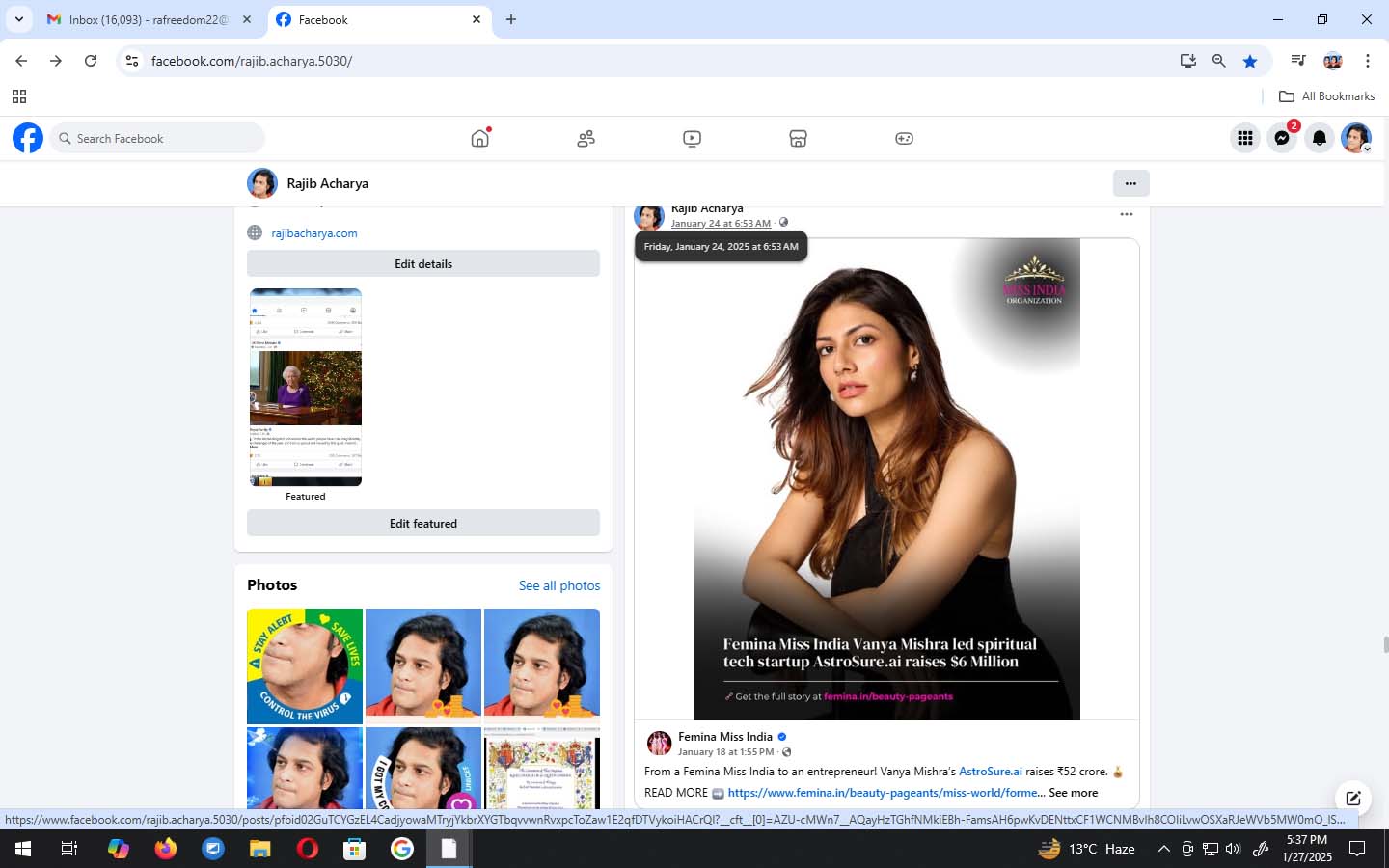Open Task View on the taskbar
Screen dimensions: 1389x868
point(69,849)
